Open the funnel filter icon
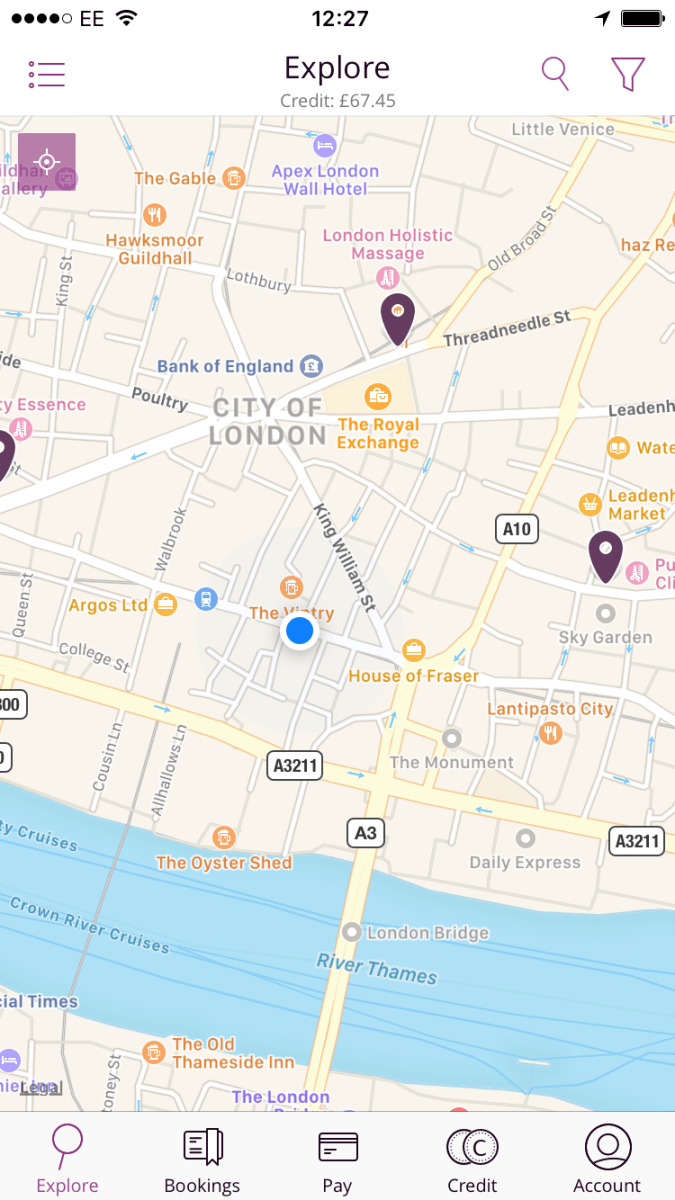The height and width of the screenshot is (1200, 675). [628, 73]
